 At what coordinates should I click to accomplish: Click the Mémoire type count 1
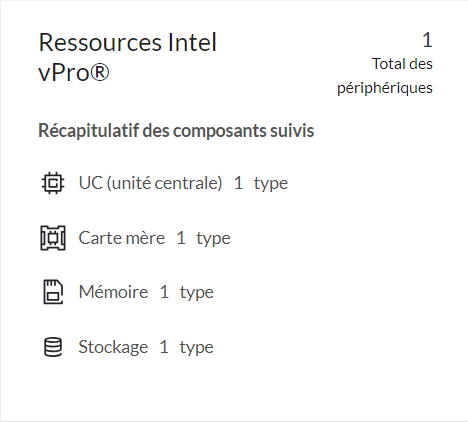coord(164,292)
